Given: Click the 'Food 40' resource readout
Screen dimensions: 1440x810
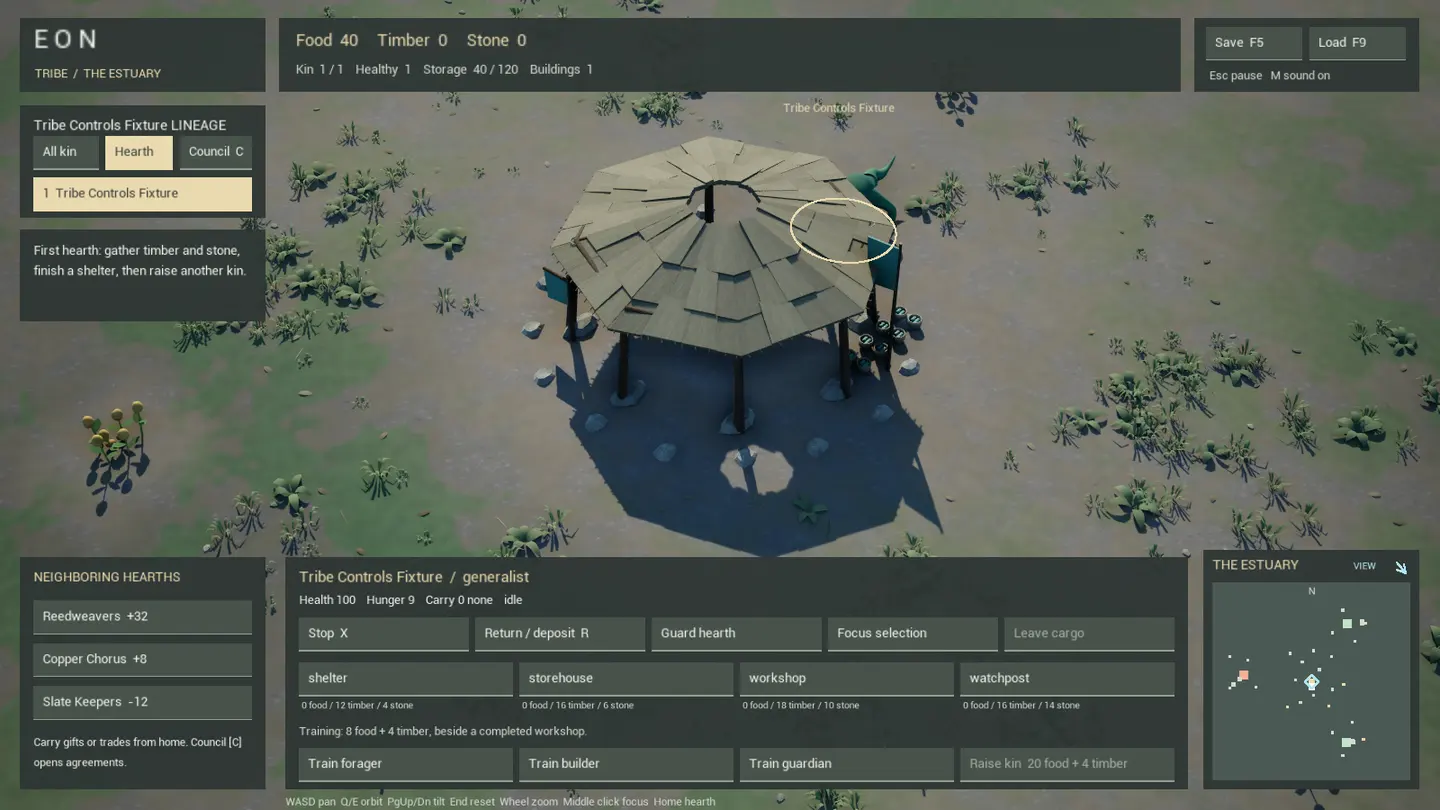Looking at the screenshot, I should 327,41.
